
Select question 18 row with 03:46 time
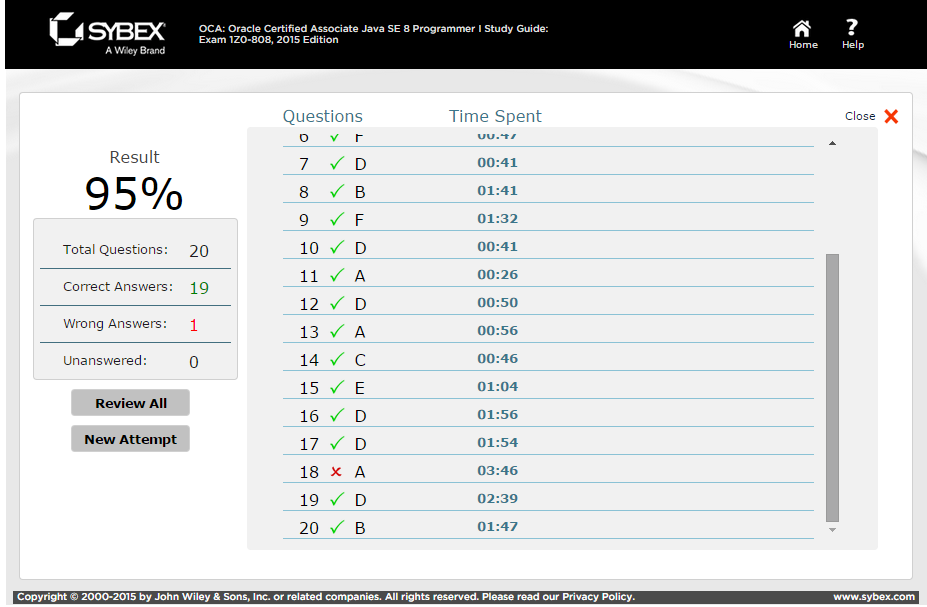(548, 471)
